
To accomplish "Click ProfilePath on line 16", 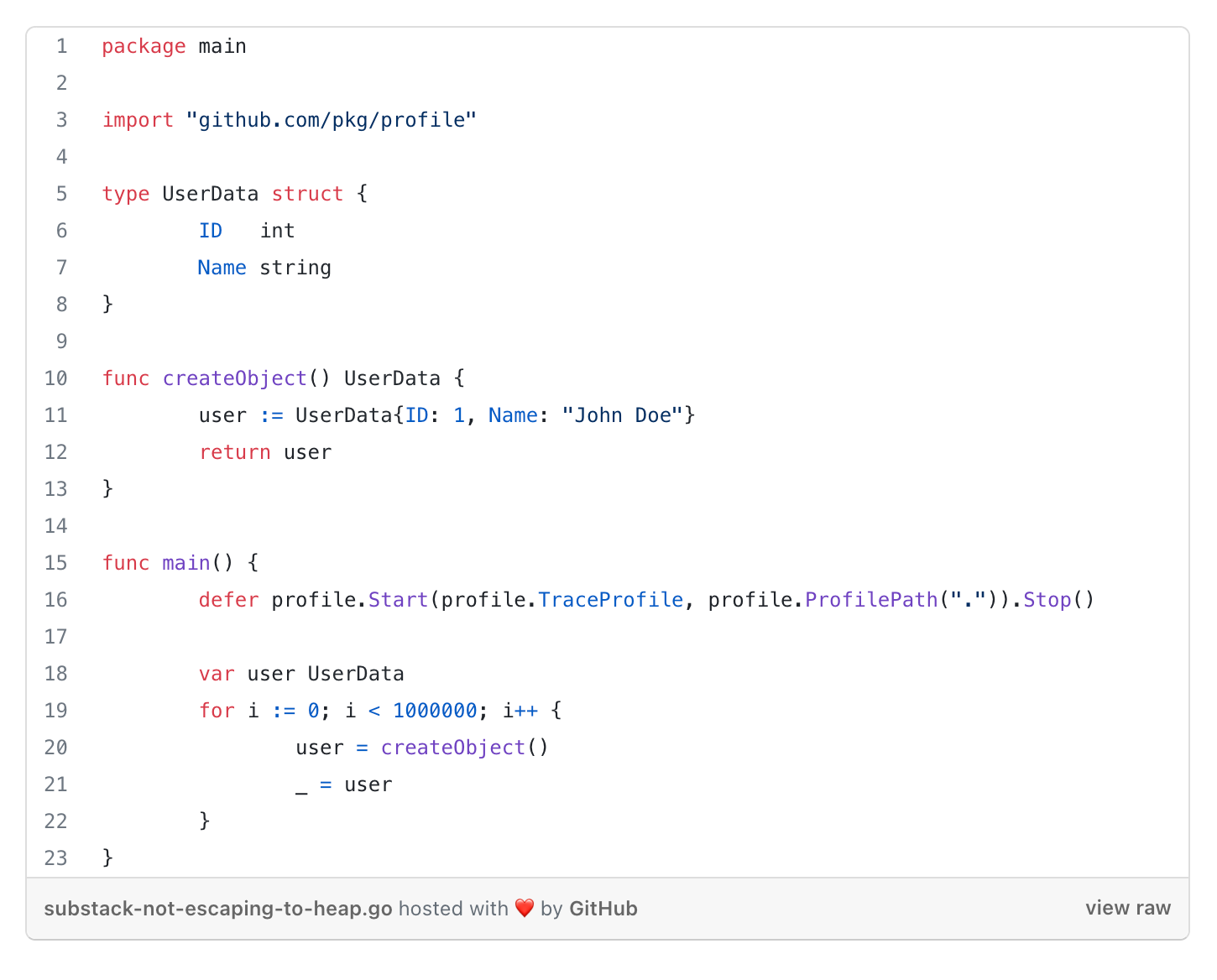I will [871, 600].
